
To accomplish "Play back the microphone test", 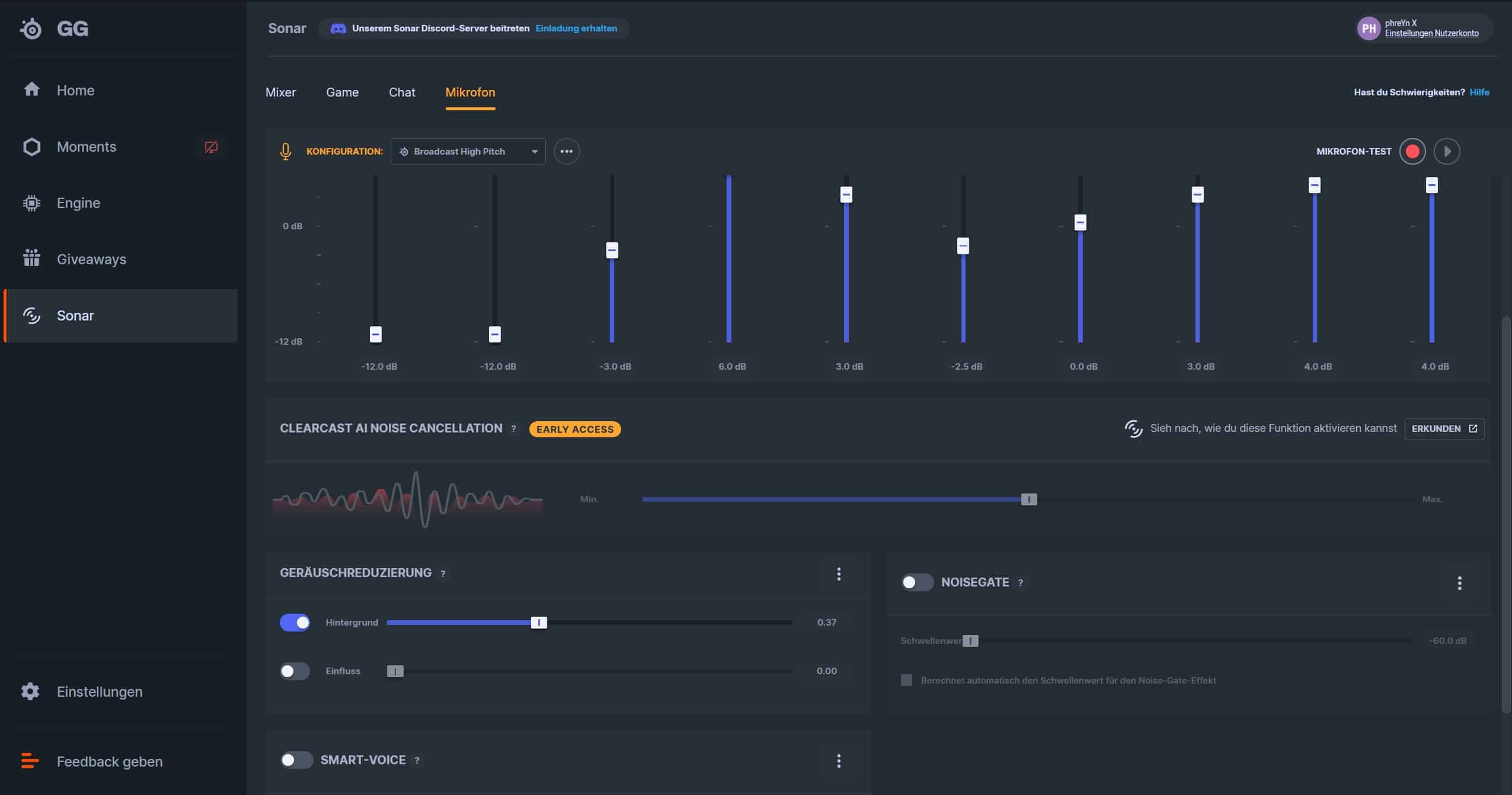I will click(1446, 152).
